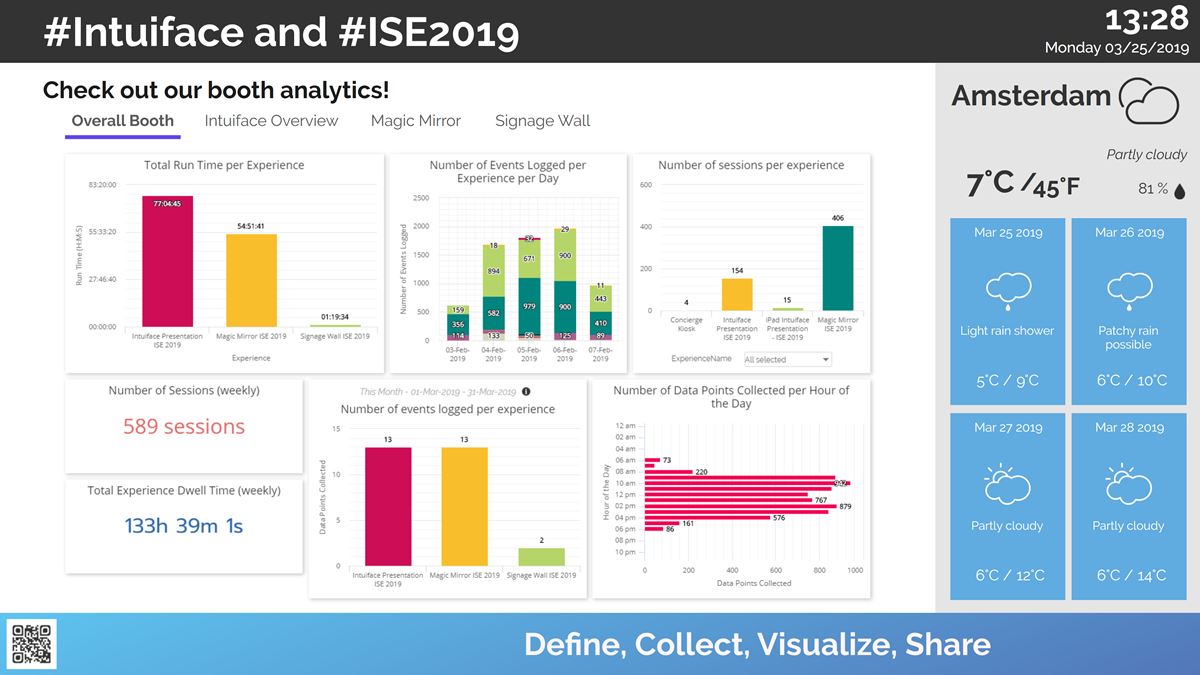Switch to the Intuiface Overview tab
1200x675 pixels.
pos(271,121)
